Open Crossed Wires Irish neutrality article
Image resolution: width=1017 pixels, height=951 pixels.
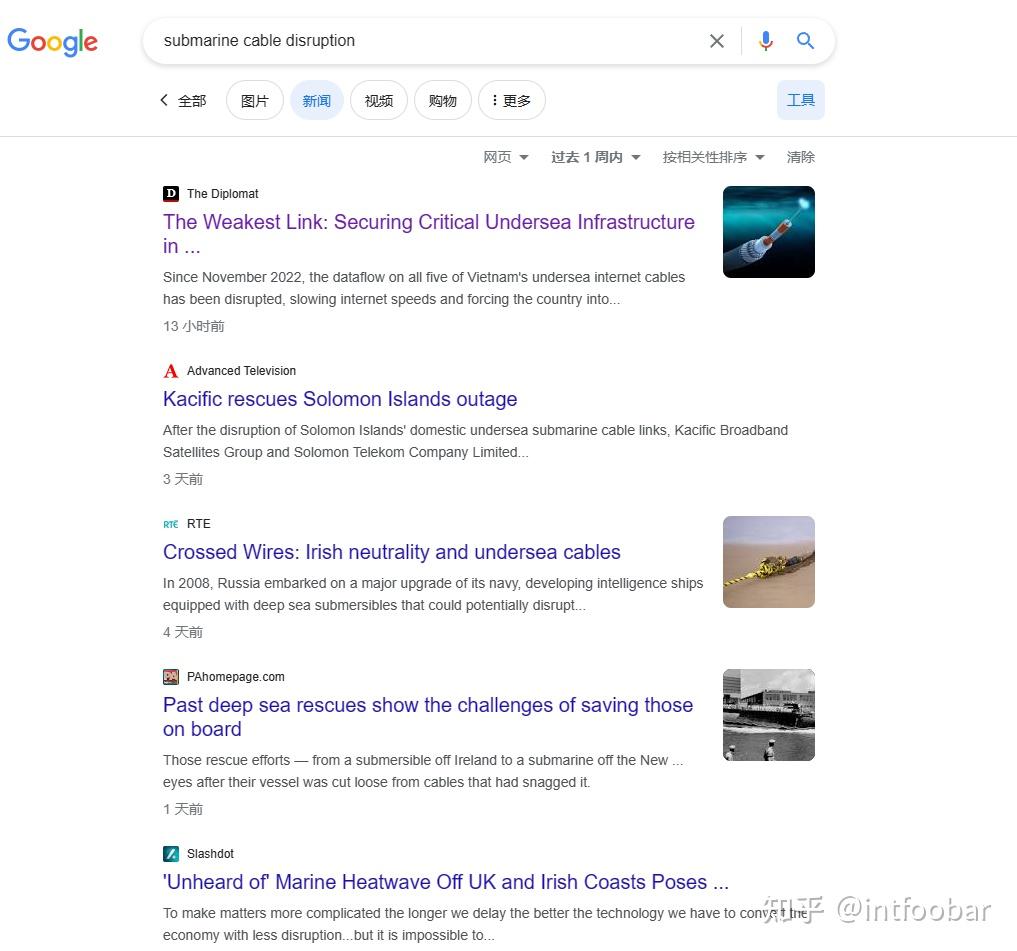392,552
